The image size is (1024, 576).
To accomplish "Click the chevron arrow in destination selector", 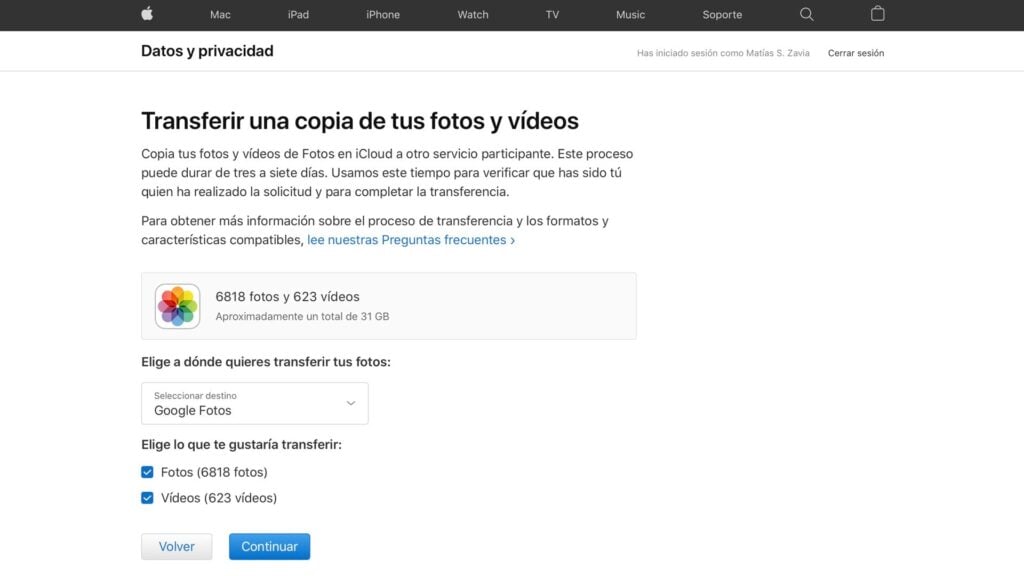I will point(350,403).
